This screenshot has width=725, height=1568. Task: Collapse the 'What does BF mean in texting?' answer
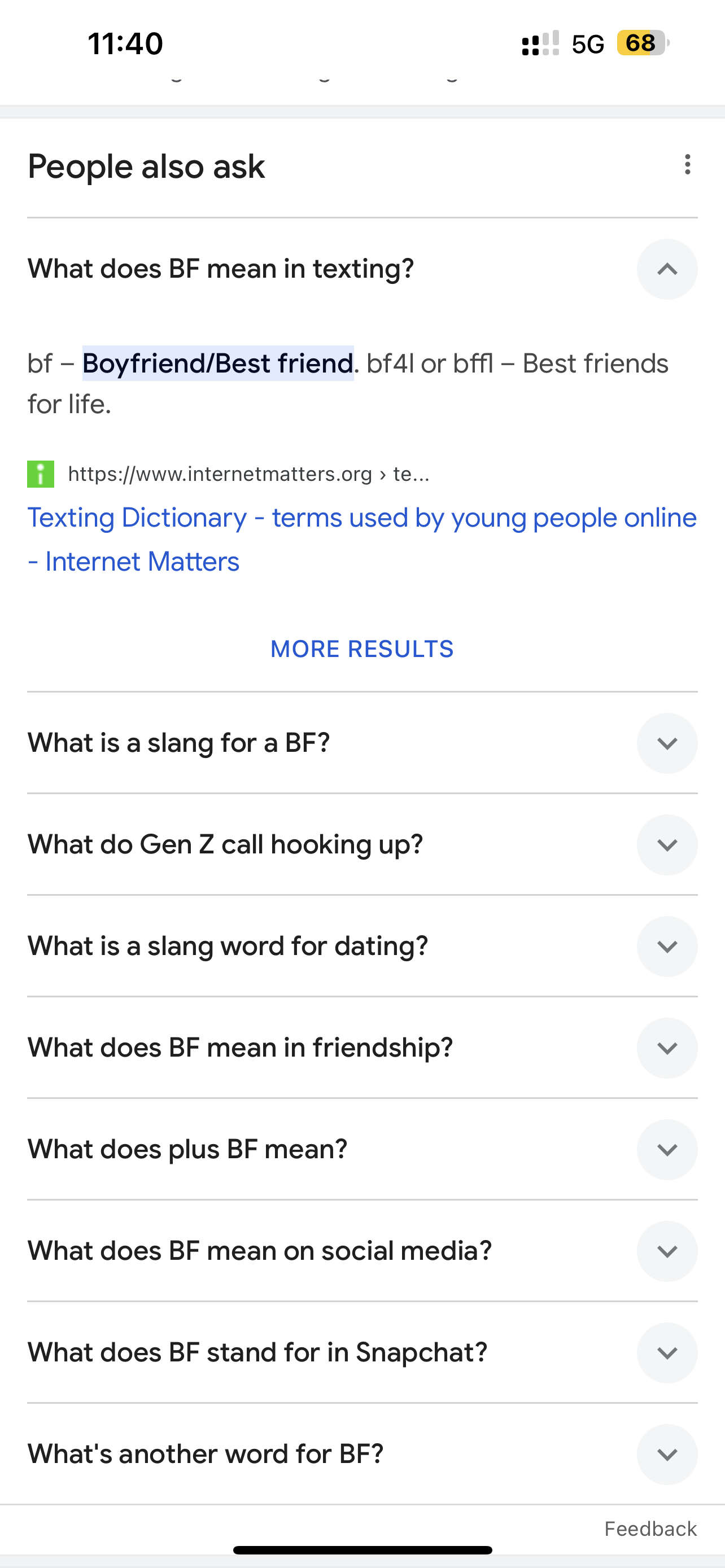point(667,269)
